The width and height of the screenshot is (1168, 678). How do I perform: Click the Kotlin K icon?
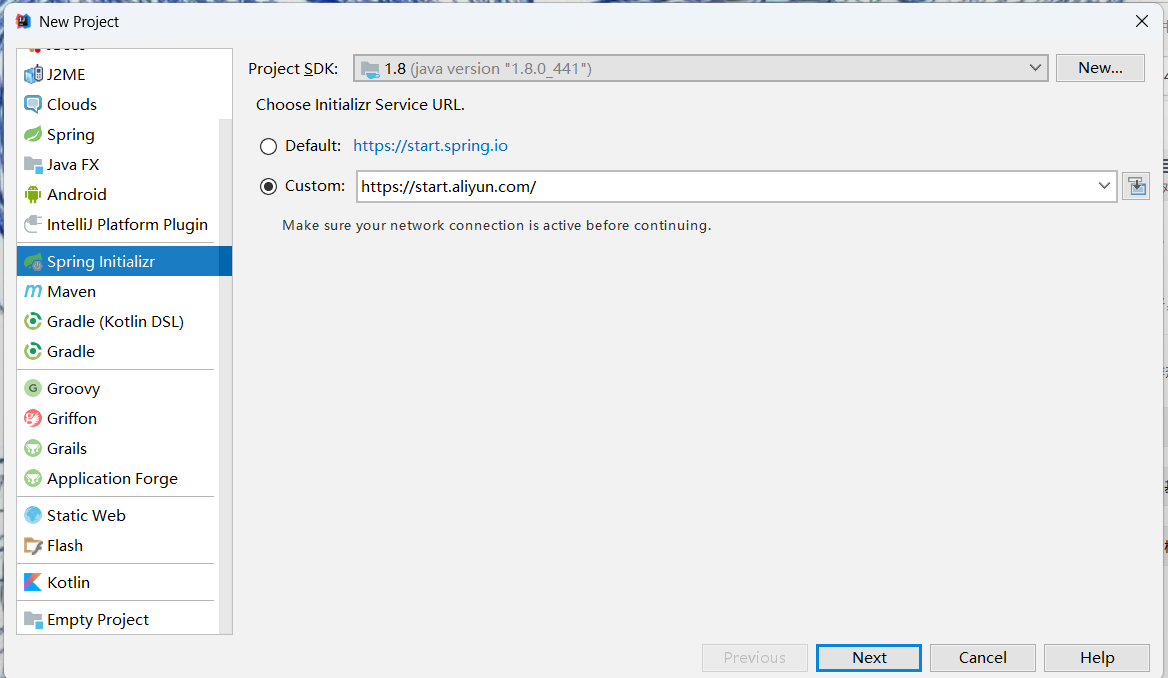[33, 582]
